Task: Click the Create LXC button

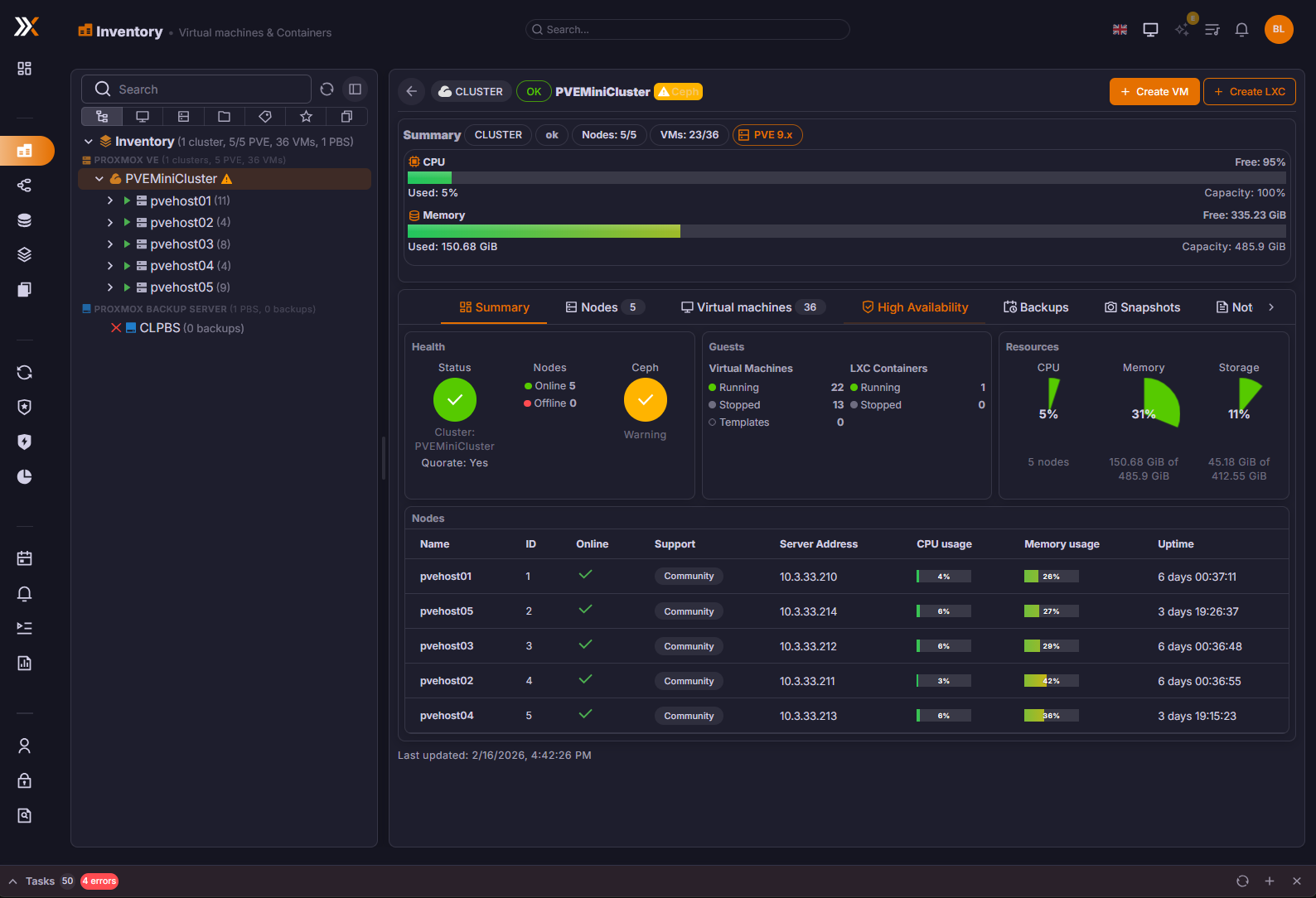Action: pos(1250,92)
